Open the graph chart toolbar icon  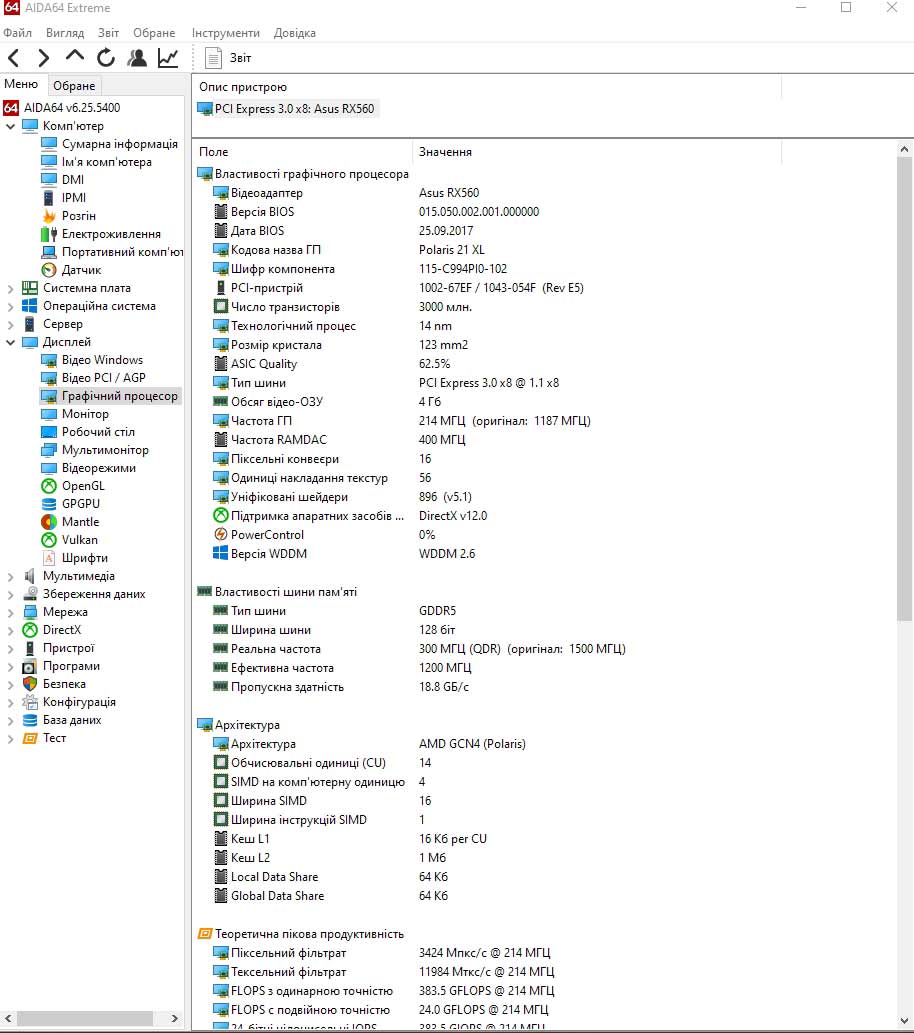coord(168,58)
